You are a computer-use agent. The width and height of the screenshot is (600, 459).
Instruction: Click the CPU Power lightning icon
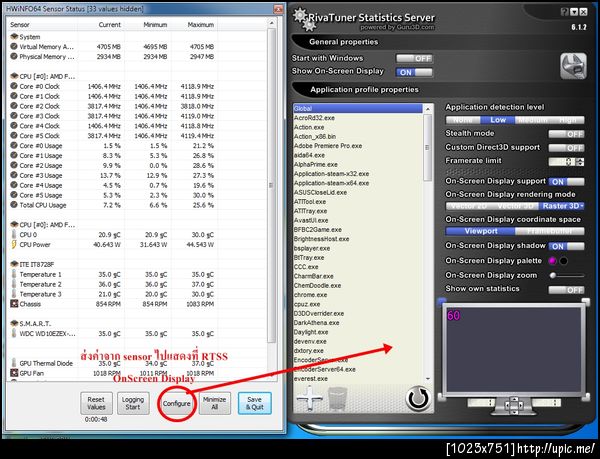[x=14, y=244]
